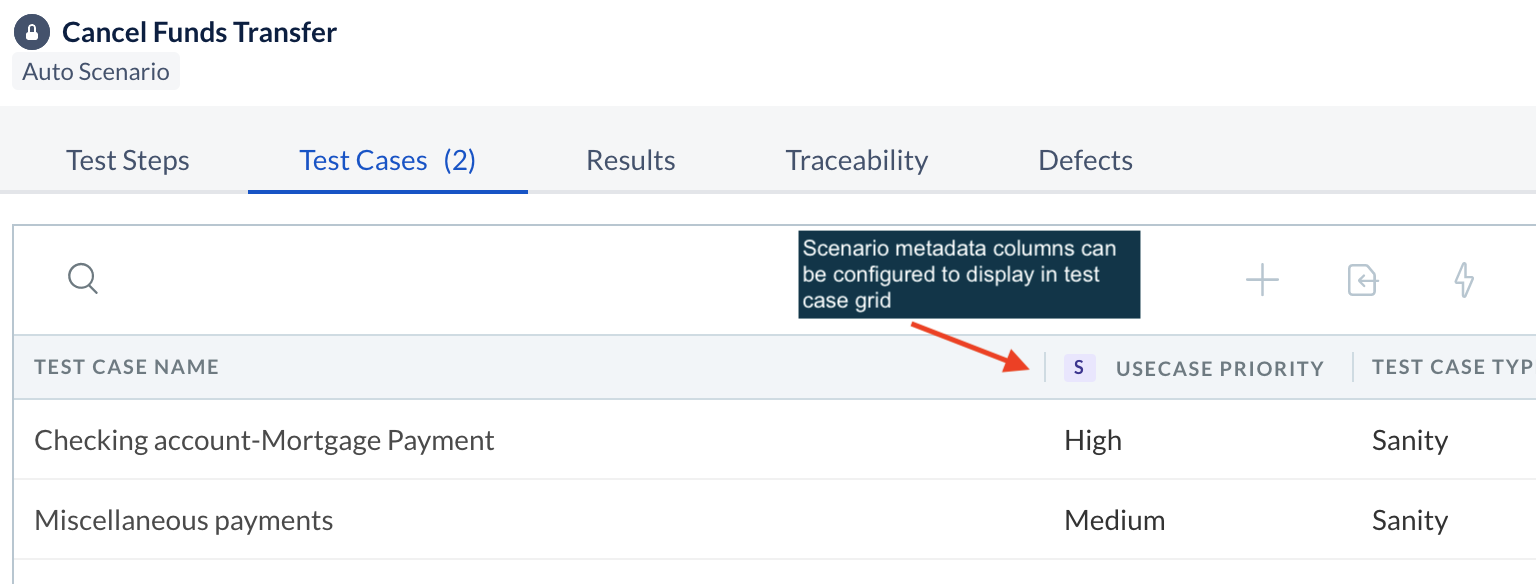Switch to the Test Steps tab

click(128, 161)
